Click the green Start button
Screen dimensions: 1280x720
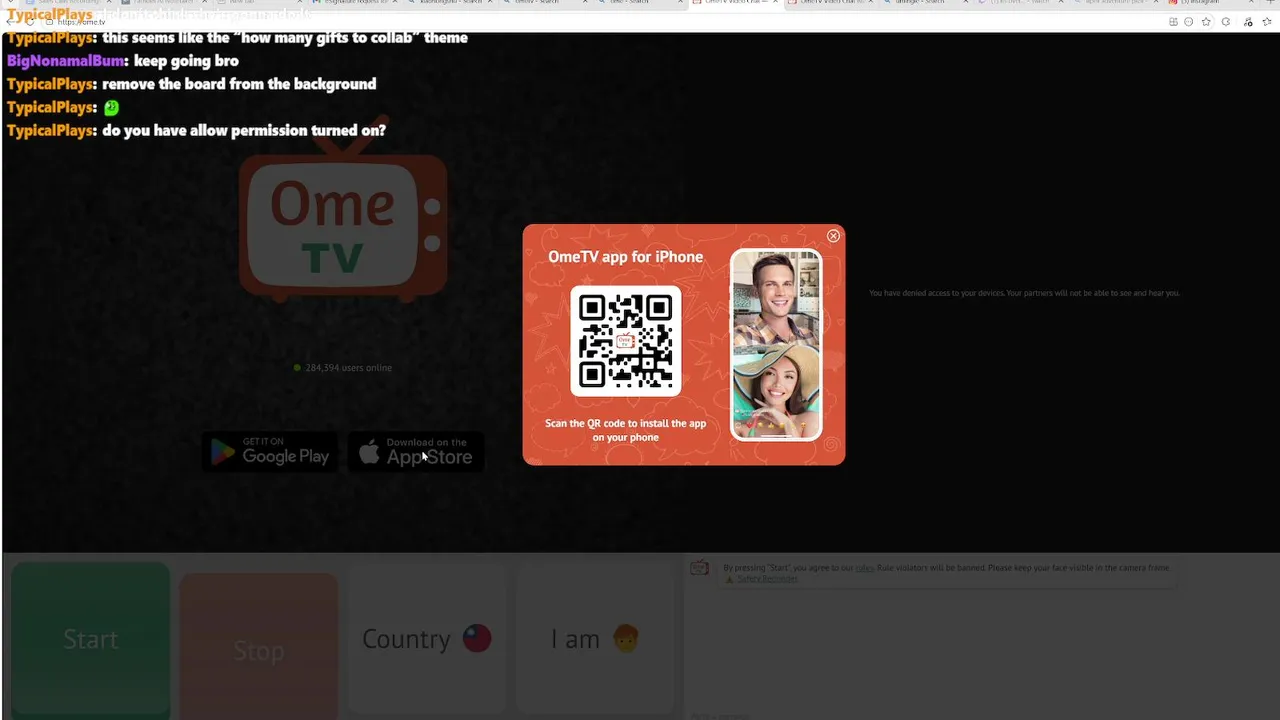[x=91, y=640]
